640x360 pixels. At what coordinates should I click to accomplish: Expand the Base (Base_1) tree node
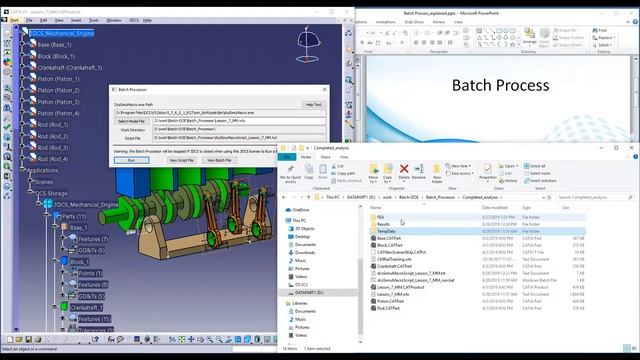tap(23, 44)
